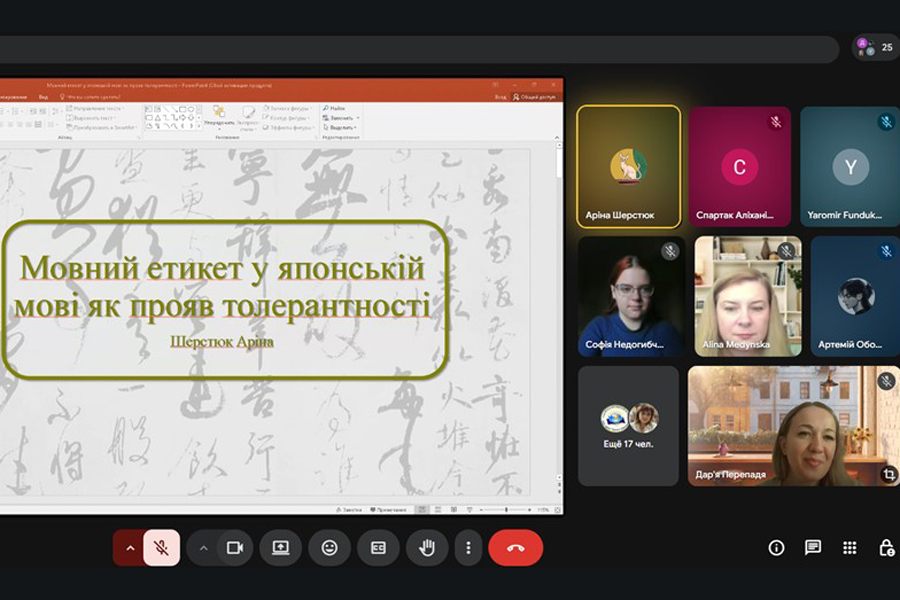Select Дар'я Перепадя video tile
This screenshot has width=900, height=600.
tap(794, 426)
